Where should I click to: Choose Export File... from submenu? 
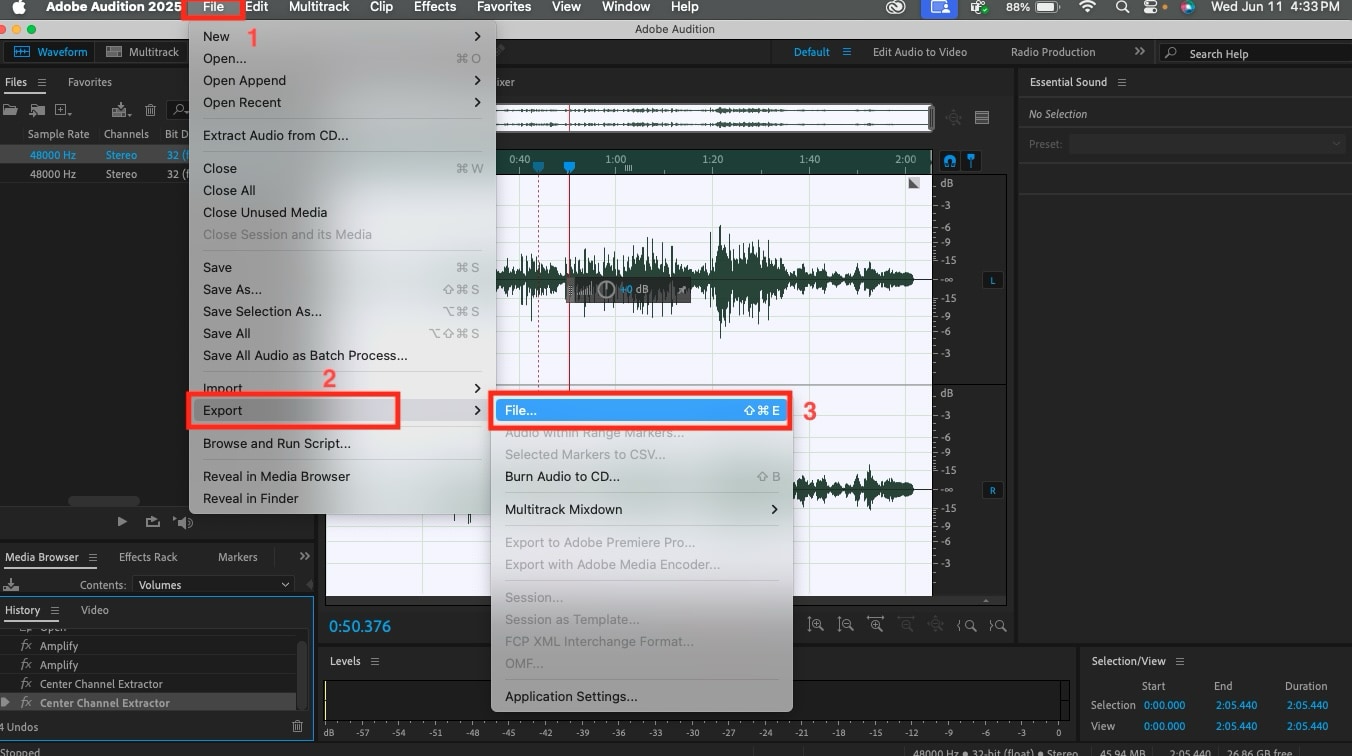point(641,410)
